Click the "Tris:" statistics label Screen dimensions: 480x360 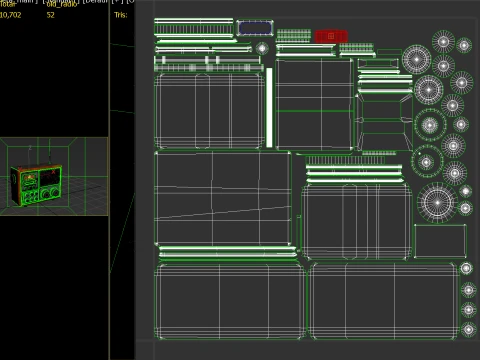(x=121, y=15)
